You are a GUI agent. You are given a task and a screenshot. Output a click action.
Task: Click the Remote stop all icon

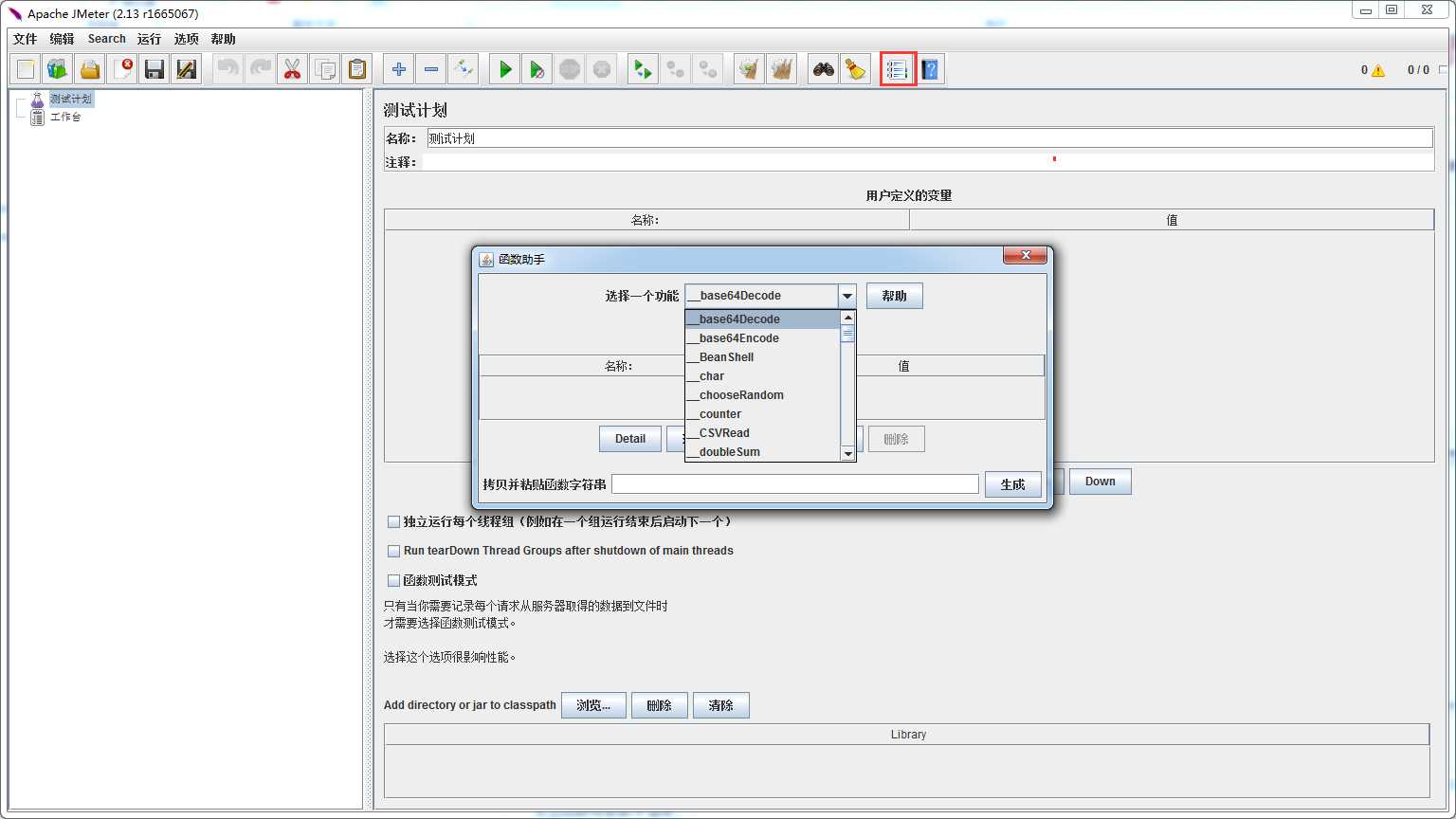[676, 69]
